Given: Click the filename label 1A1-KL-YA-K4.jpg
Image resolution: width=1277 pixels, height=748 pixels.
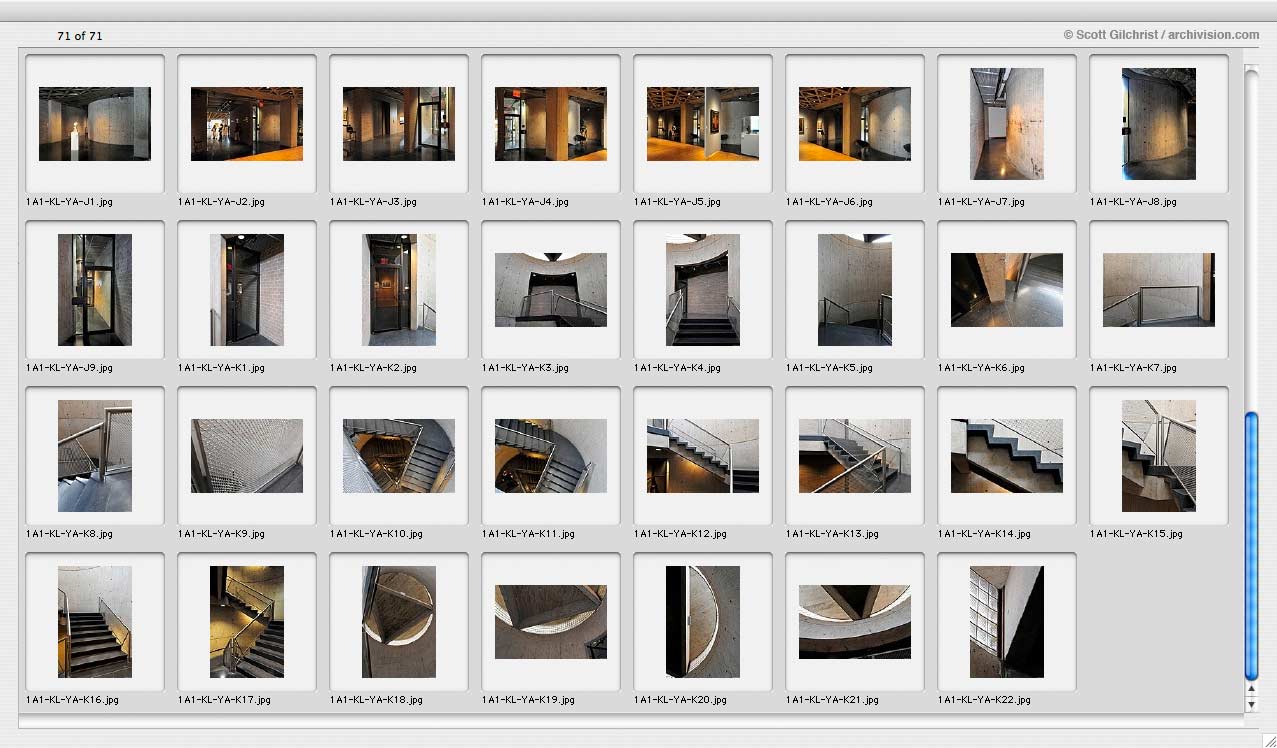Looking at the screenshot, I should pyautogui.click(x=677, y=368).
